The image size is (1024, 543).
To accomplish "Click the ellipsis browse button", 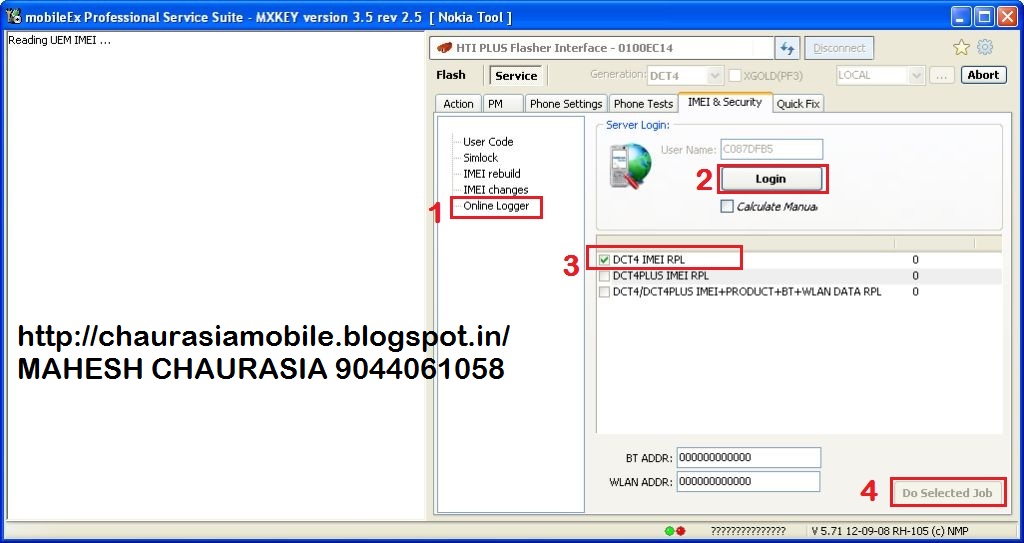I will [x=941, y=75].
